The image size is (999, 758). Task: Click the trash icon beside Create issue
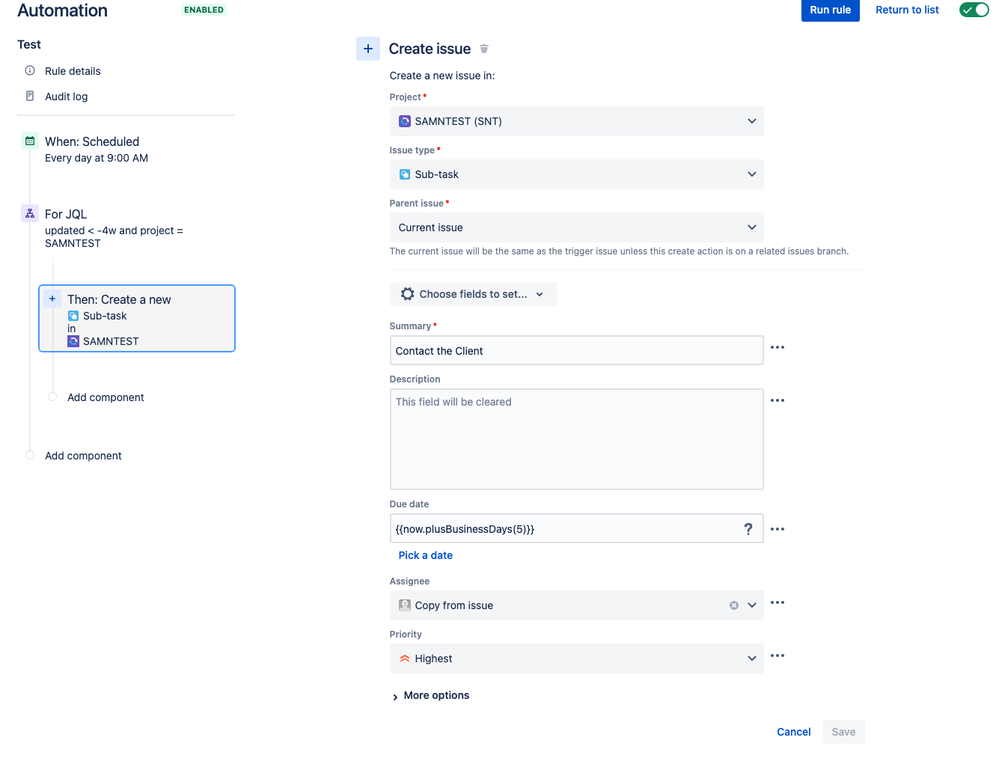point(484,48)
